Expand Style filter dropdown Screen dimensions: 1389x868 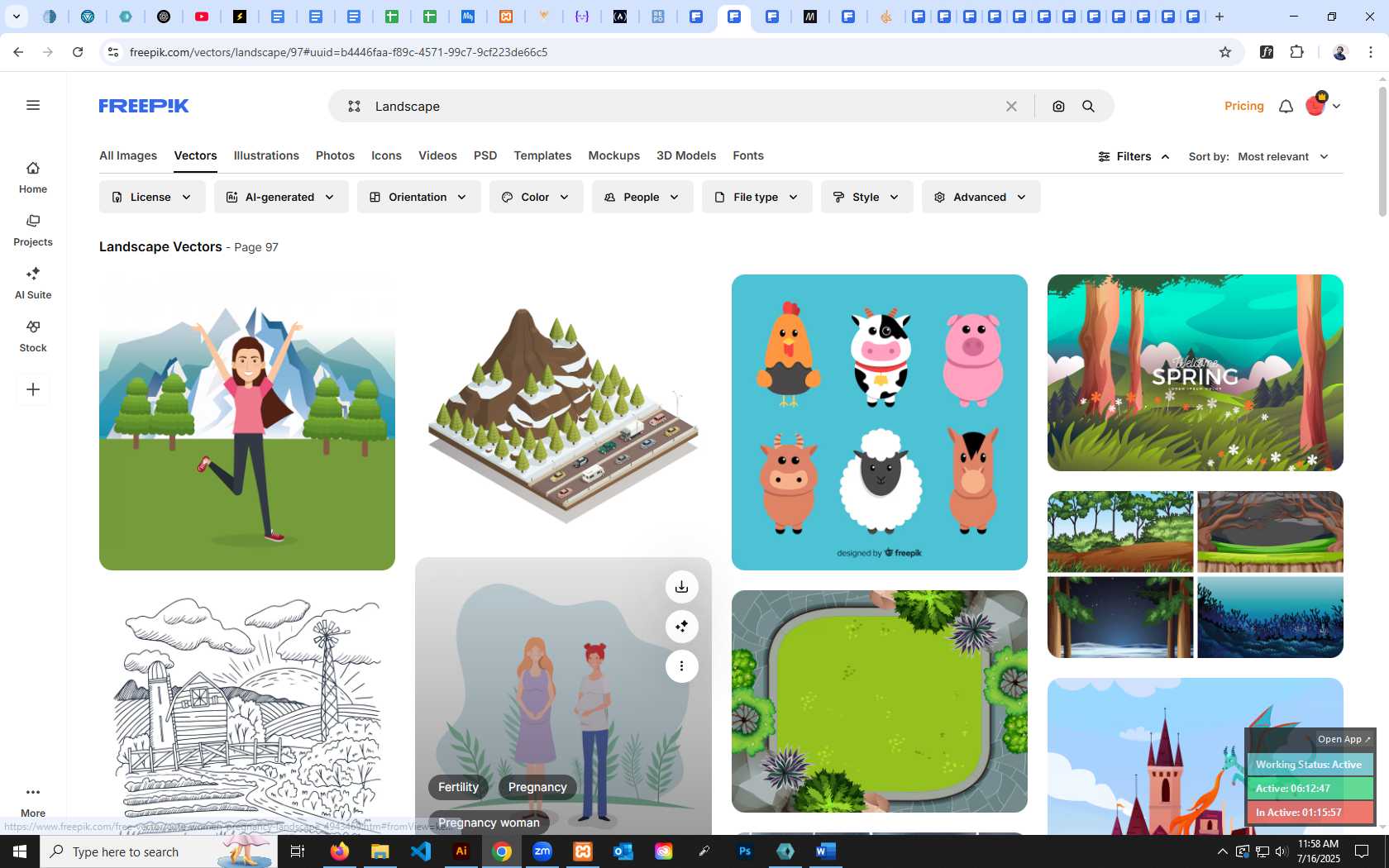tap(866, 197)
